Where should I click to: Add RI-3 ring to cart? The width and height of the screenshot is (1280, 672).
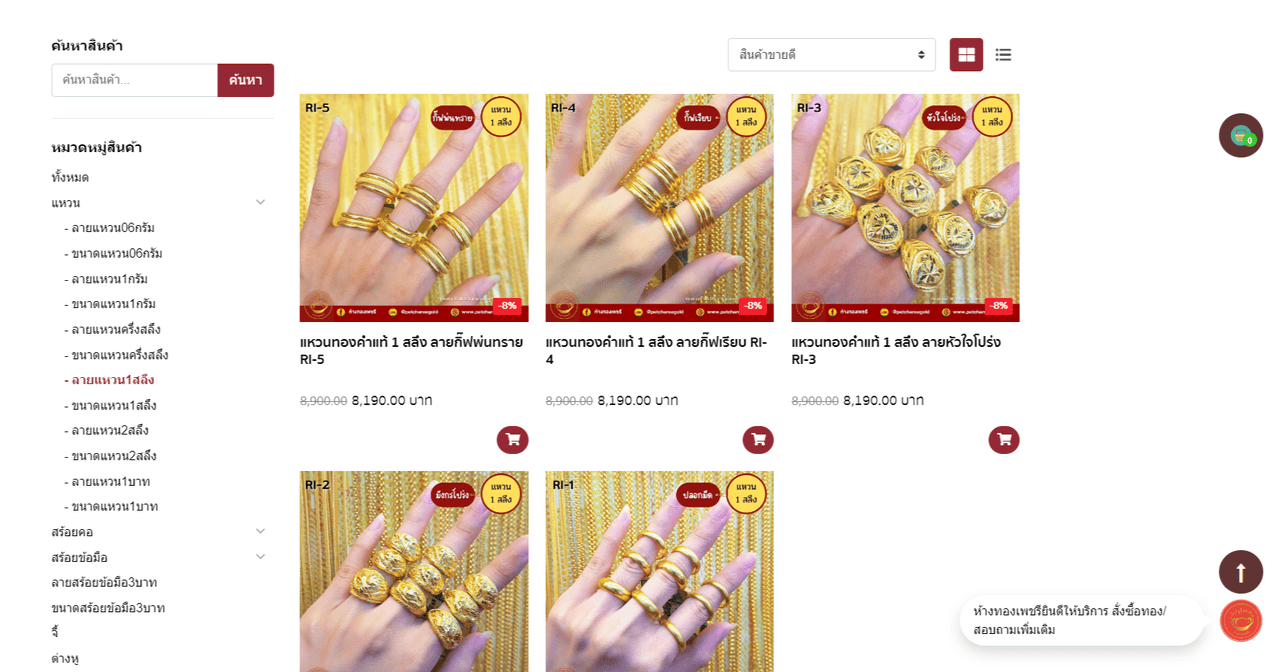(x=1004, y=440)
